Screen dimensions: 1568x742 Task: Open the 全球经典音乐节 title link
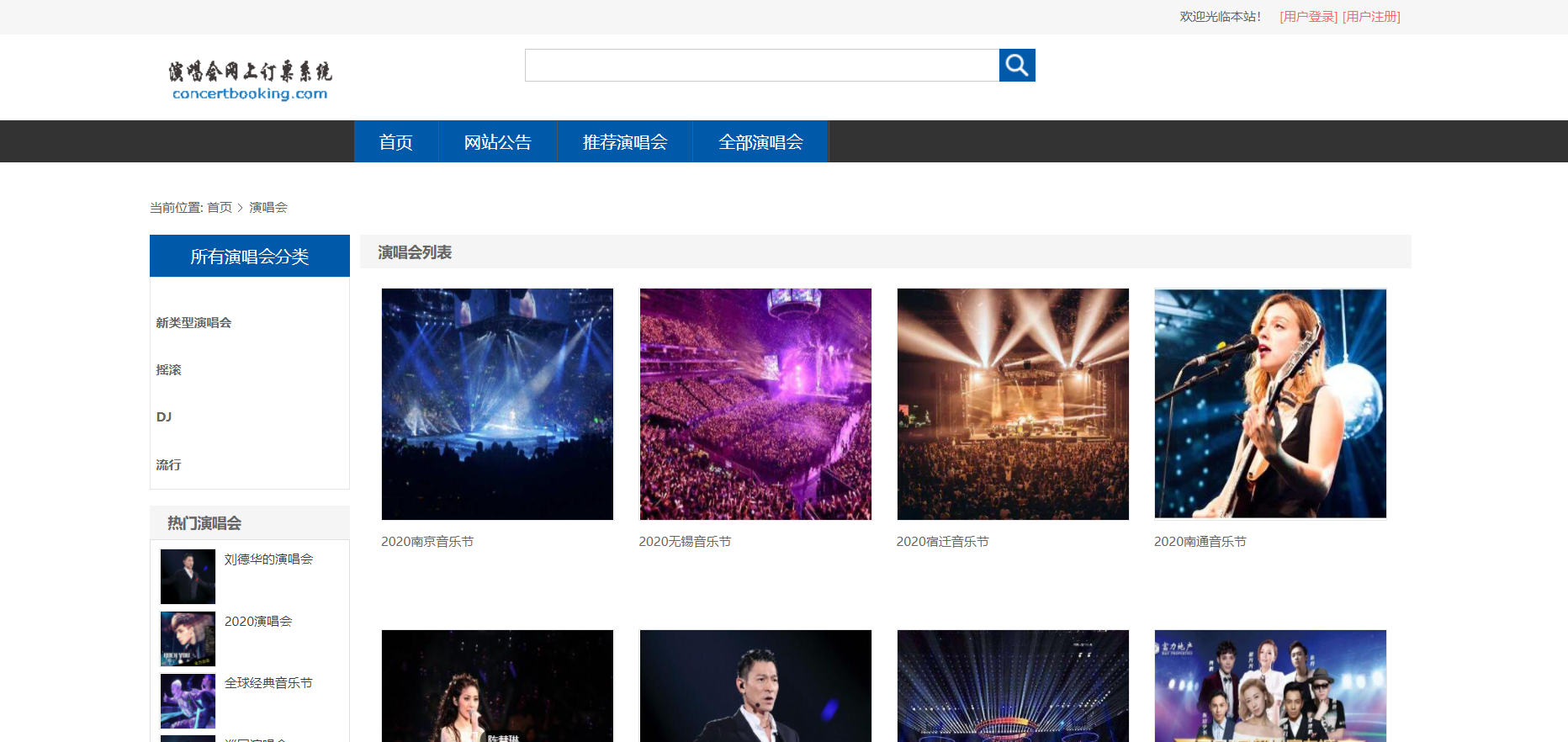268,683
